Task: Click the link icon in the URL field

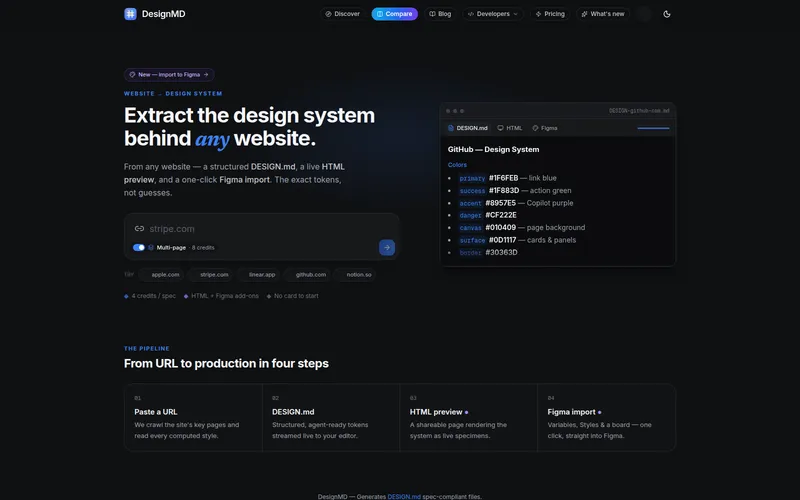Action: pos(139,229)
